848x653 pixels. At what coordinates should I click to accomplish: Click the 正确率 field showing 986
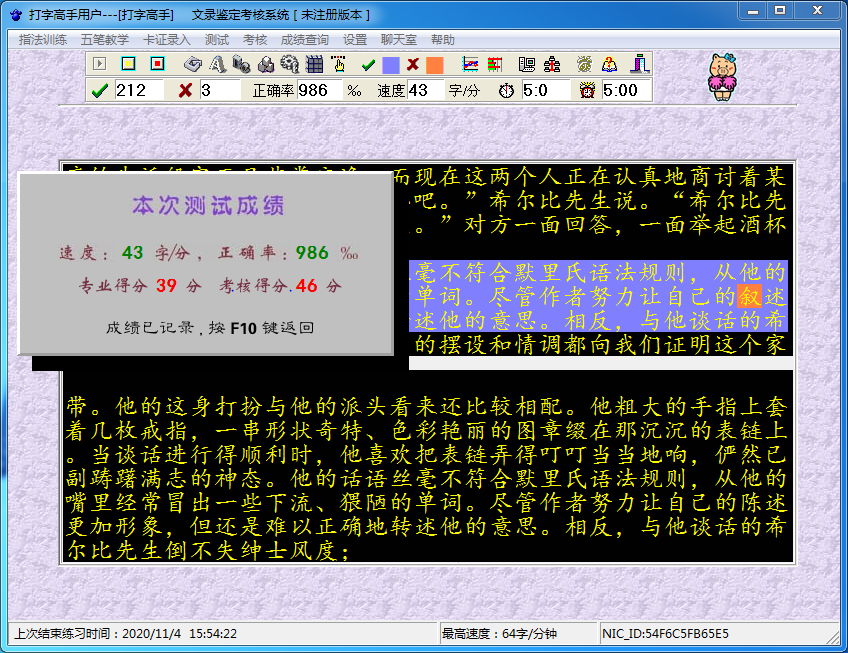(x=319, y=90)
